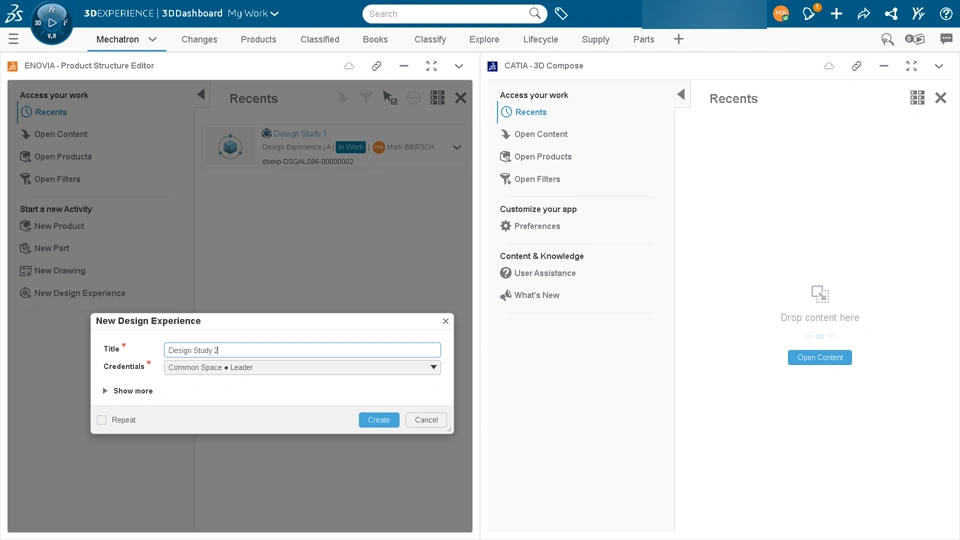This screenshot has width=960, height=540.
Task: Toggle the dashboard view switch icon
Action: point(915,39)
